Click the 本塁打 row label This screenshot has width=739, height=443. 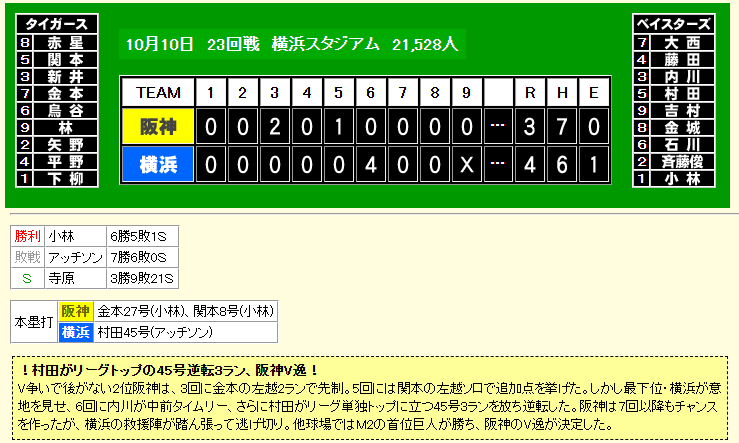(33, 322)
